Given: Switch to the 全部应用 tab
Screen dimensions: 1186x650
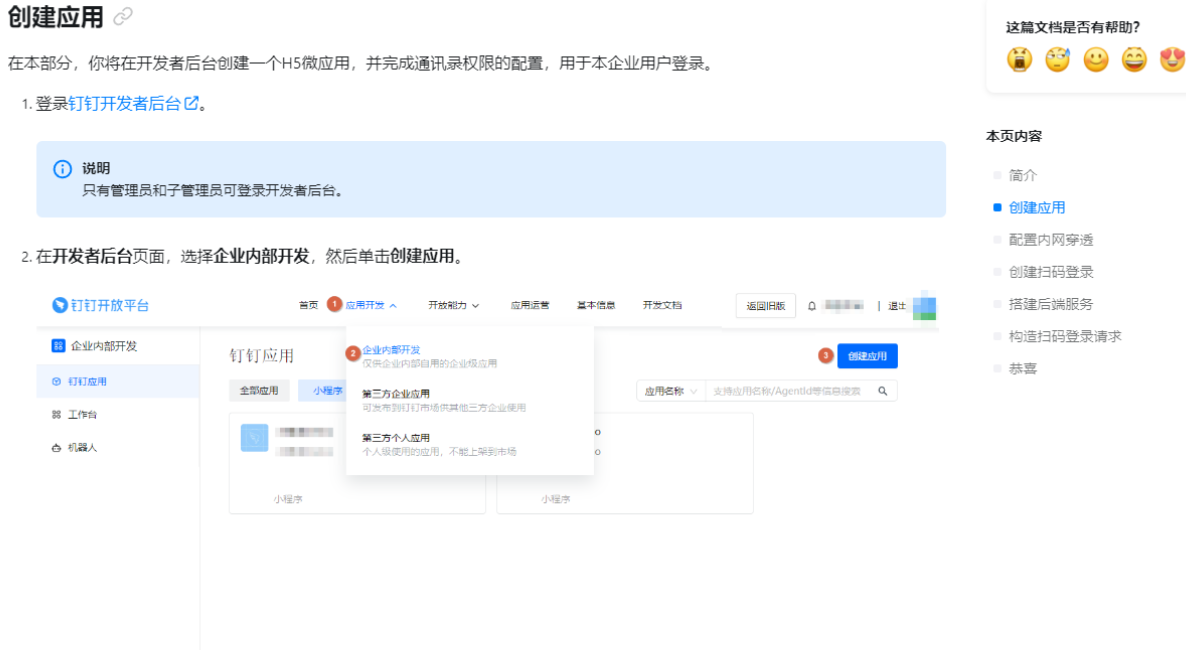Looking at the screenshot, I should pyautogui.click(x=259, y=390).
